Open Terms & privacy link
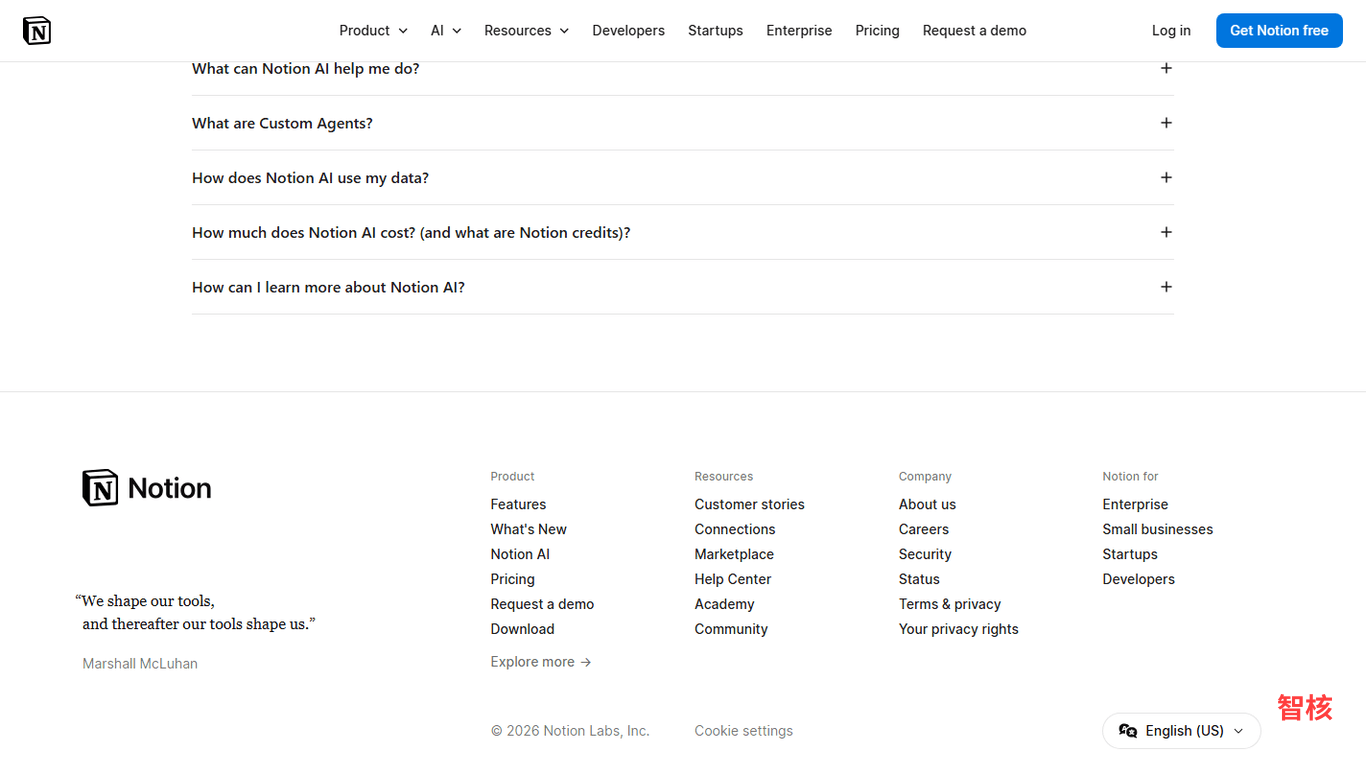This screenshot has height=772, width=1366. click(x=950, y=605)
